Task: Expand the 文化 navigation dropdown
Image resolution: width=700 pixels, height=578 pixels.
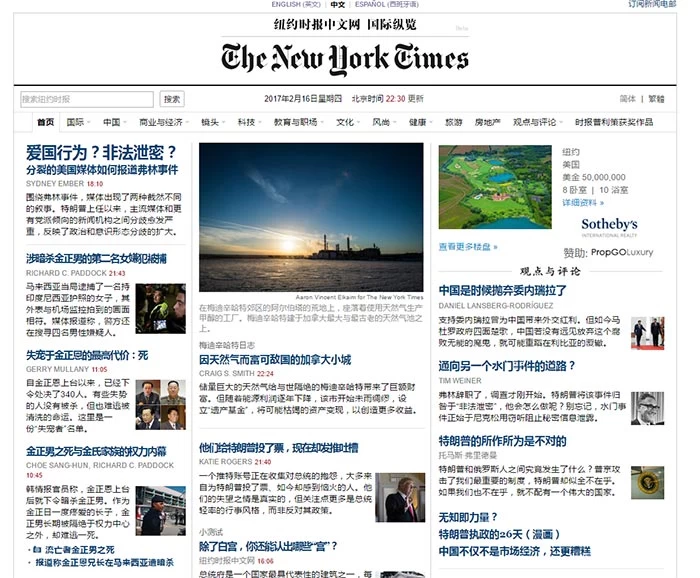Action: 348,122
